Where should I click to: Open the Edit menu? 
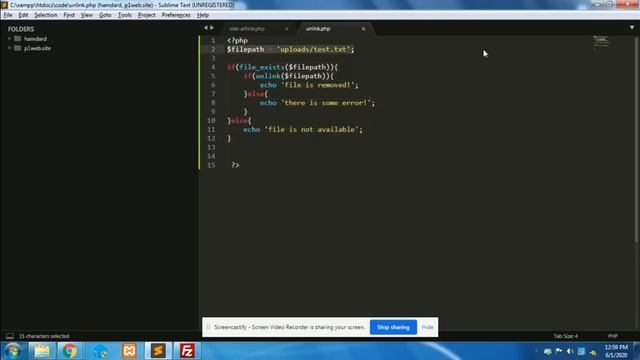(23, 15)
